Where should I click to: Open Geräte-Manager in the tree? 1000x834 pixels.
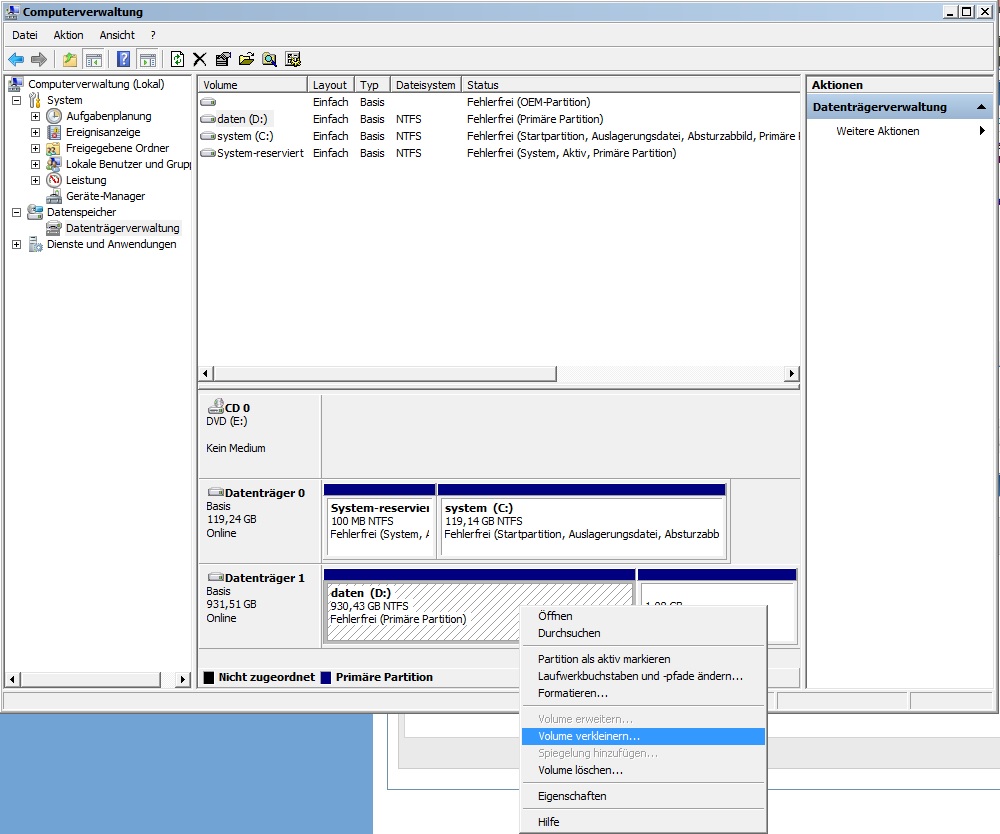coord(105,196)
